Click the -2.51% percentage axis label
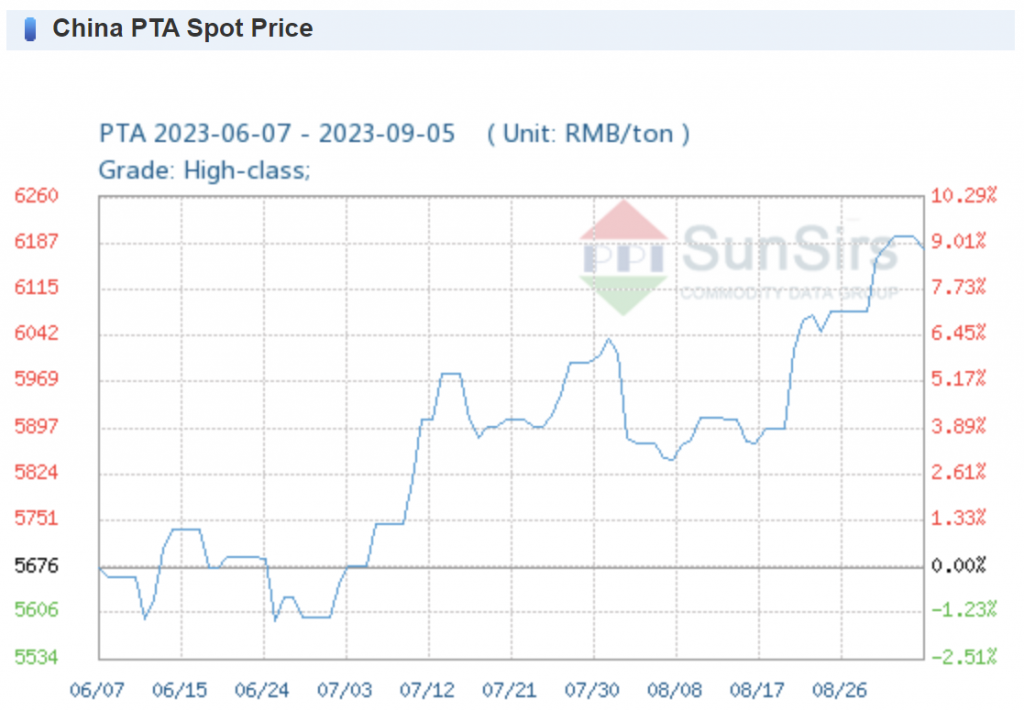This screenshot has width=1024, height=710. [964, 657]
